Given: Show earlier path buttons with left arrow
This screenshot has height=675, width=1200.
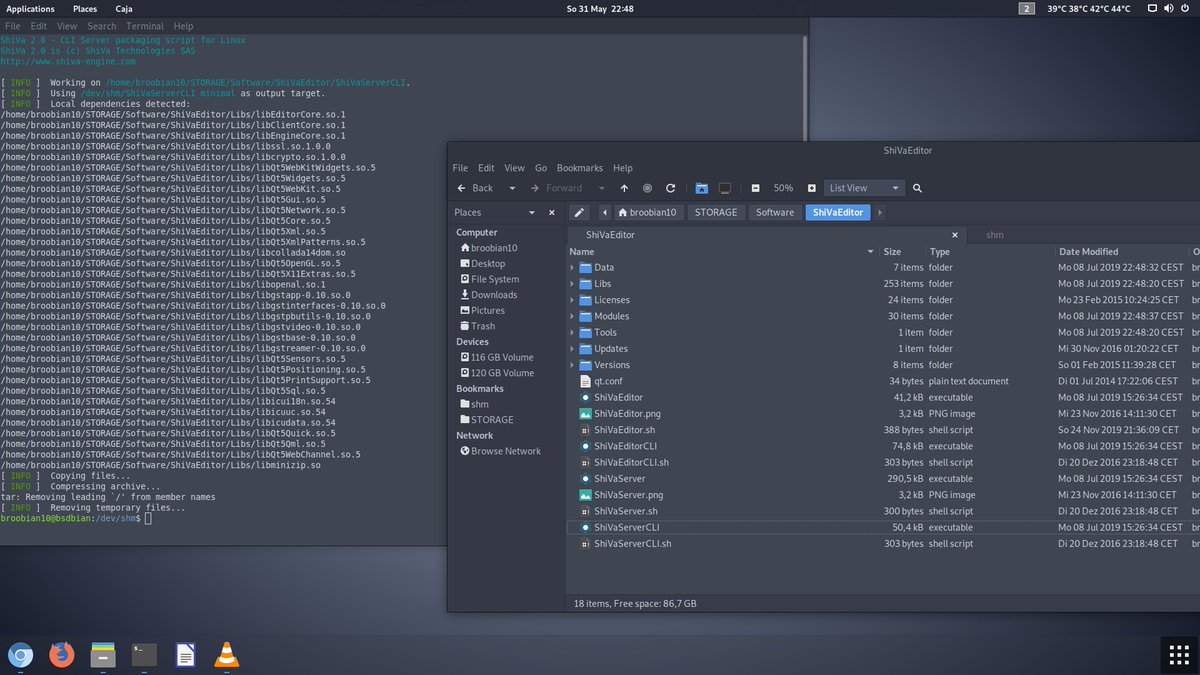Looking at the screenshot, I should coord(605,212).
